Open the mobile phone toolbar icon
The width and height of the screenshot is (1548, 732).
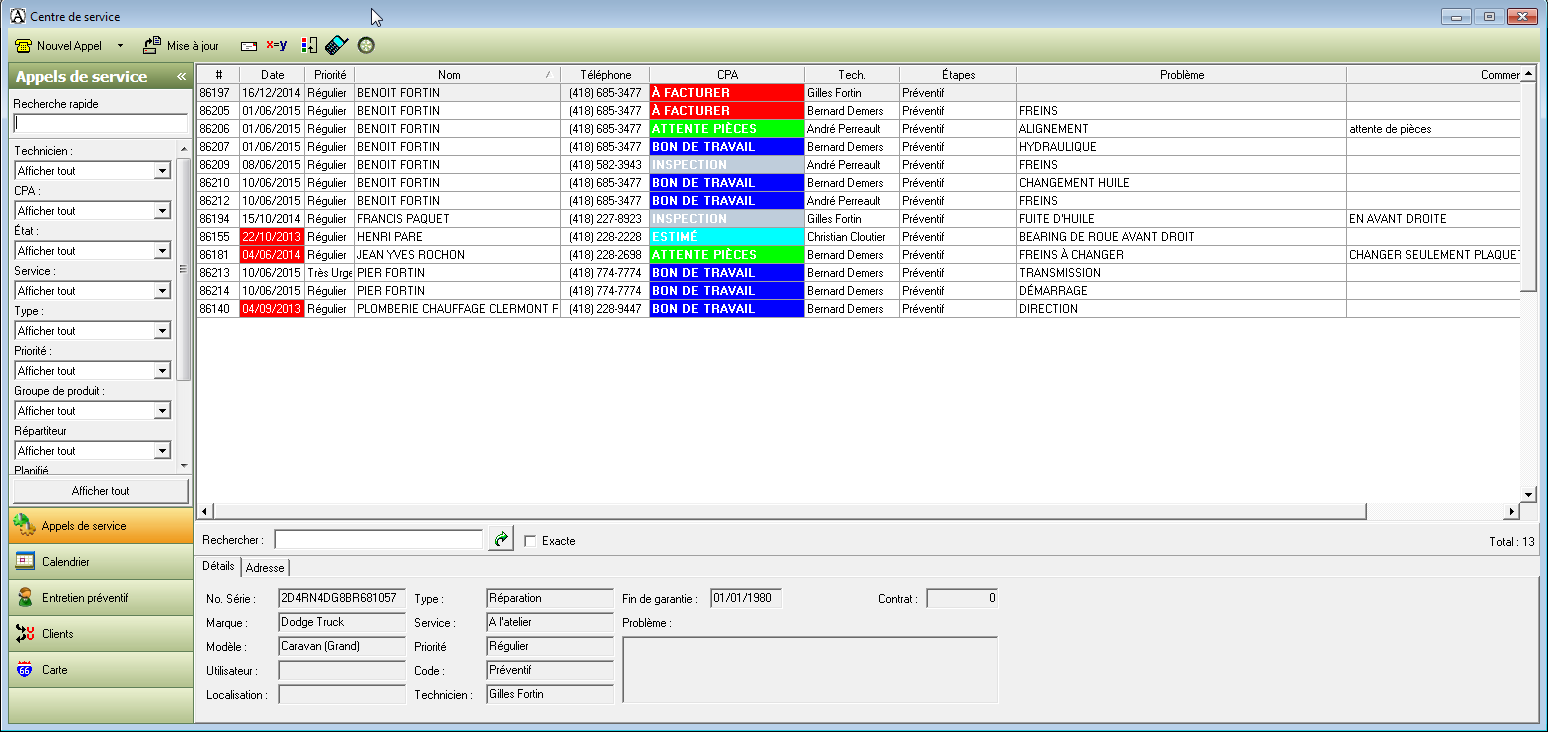336,45
